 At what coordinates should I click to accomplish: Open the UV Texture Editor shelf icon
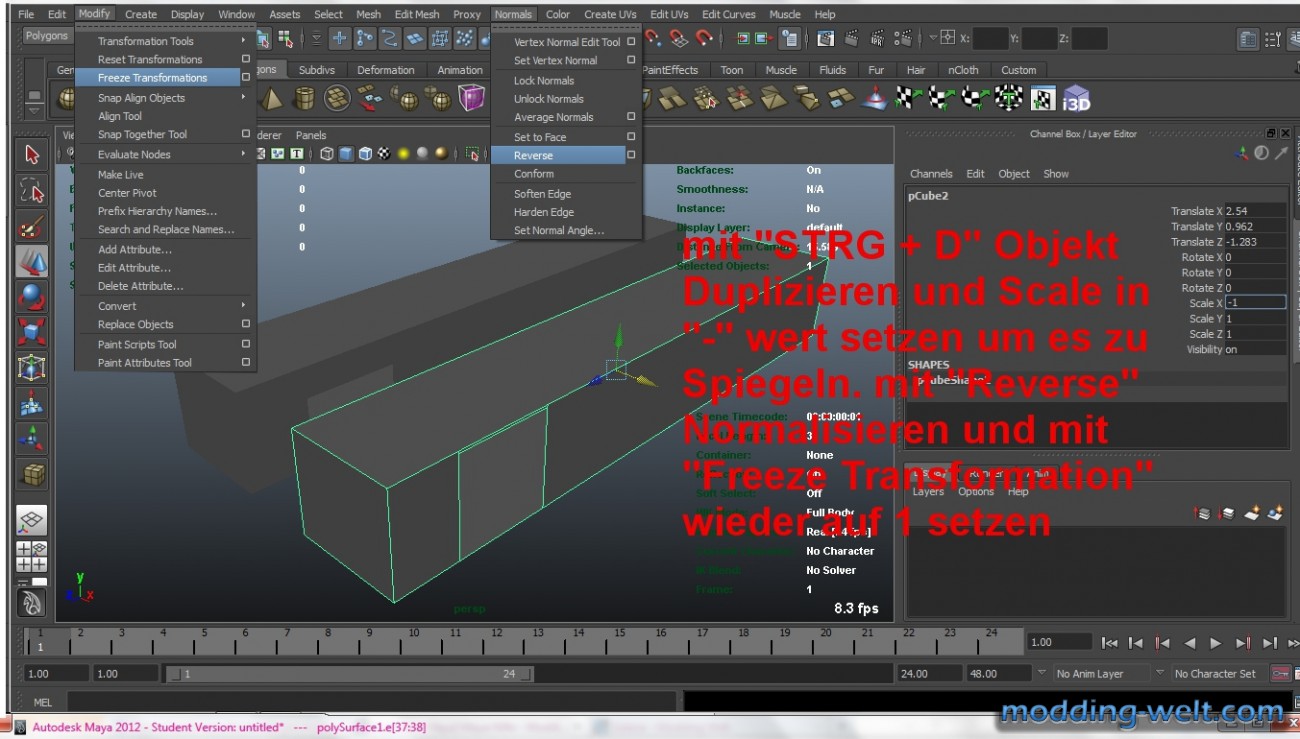[1043, 98]
